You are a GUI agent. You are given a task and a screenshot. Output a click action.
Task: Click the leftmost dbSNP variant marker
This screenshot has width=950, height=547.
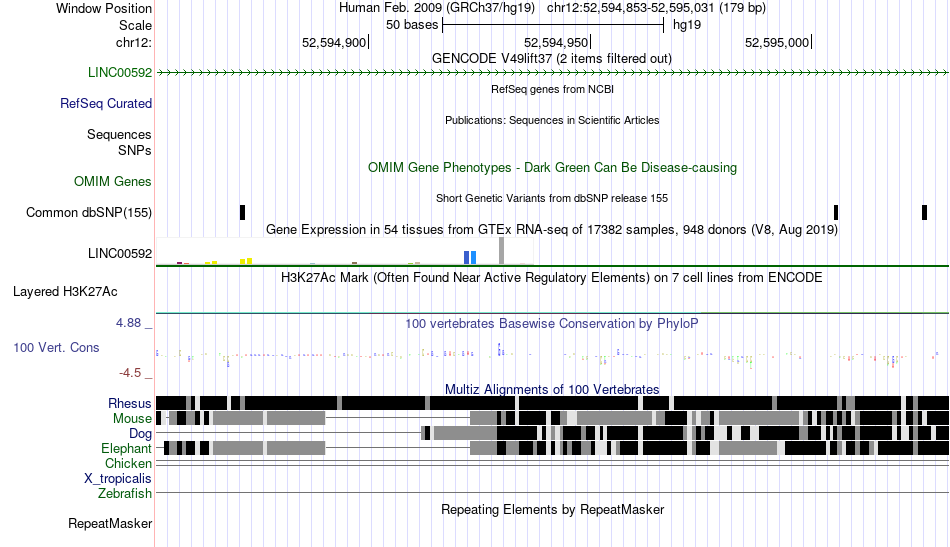tap(242, 213)
